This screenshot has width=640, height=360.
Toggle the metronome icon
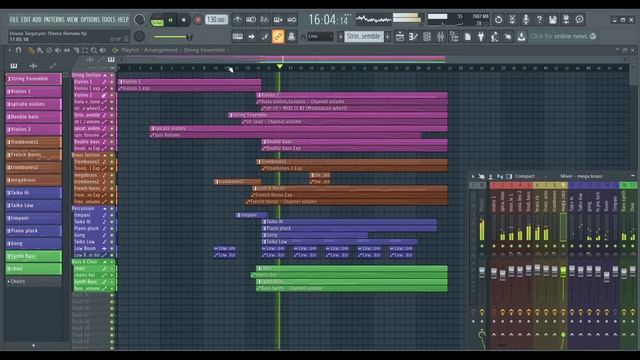pos(237,20)
